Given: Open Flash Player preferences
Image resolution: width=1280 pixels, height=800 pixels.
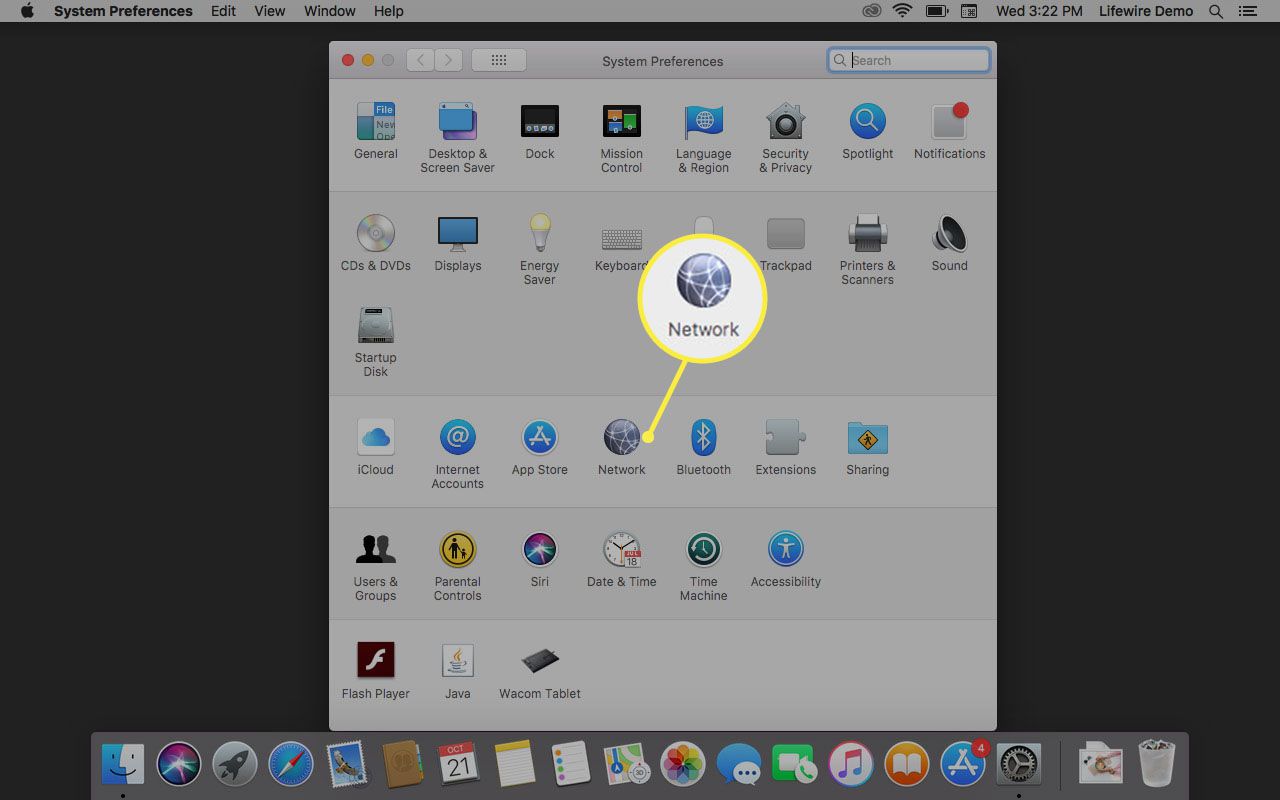Looking at the screenshot, I should tap(376, 671).
